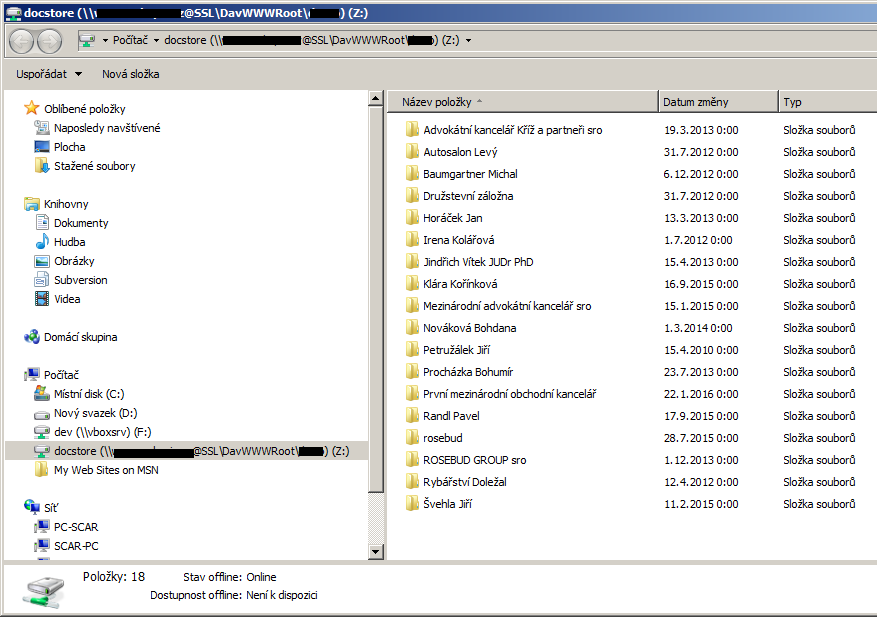Click the Videa library film icon
The height and width of the screenshot is (617, 877).
[42, 299]
